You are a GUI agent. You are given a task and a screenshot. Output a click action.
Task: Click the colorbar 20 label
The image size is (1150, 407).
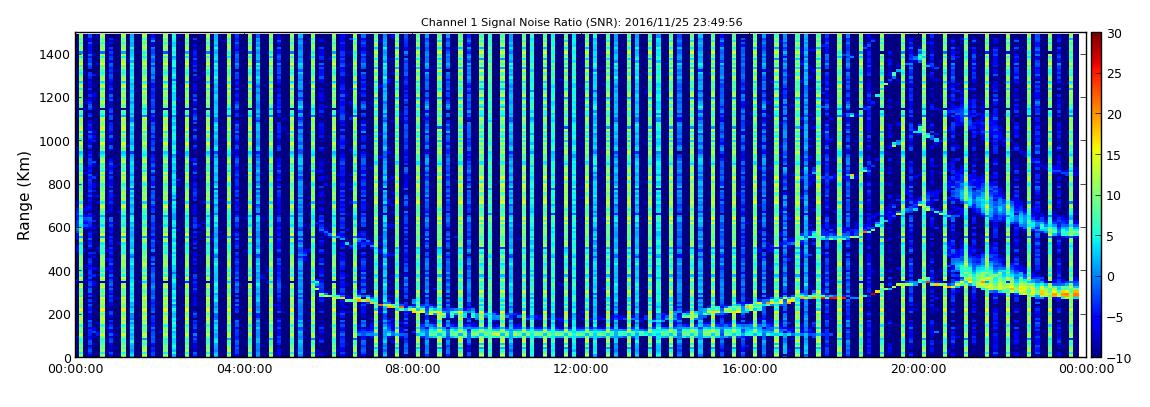pyautogui.click(x=1115, y=114)
